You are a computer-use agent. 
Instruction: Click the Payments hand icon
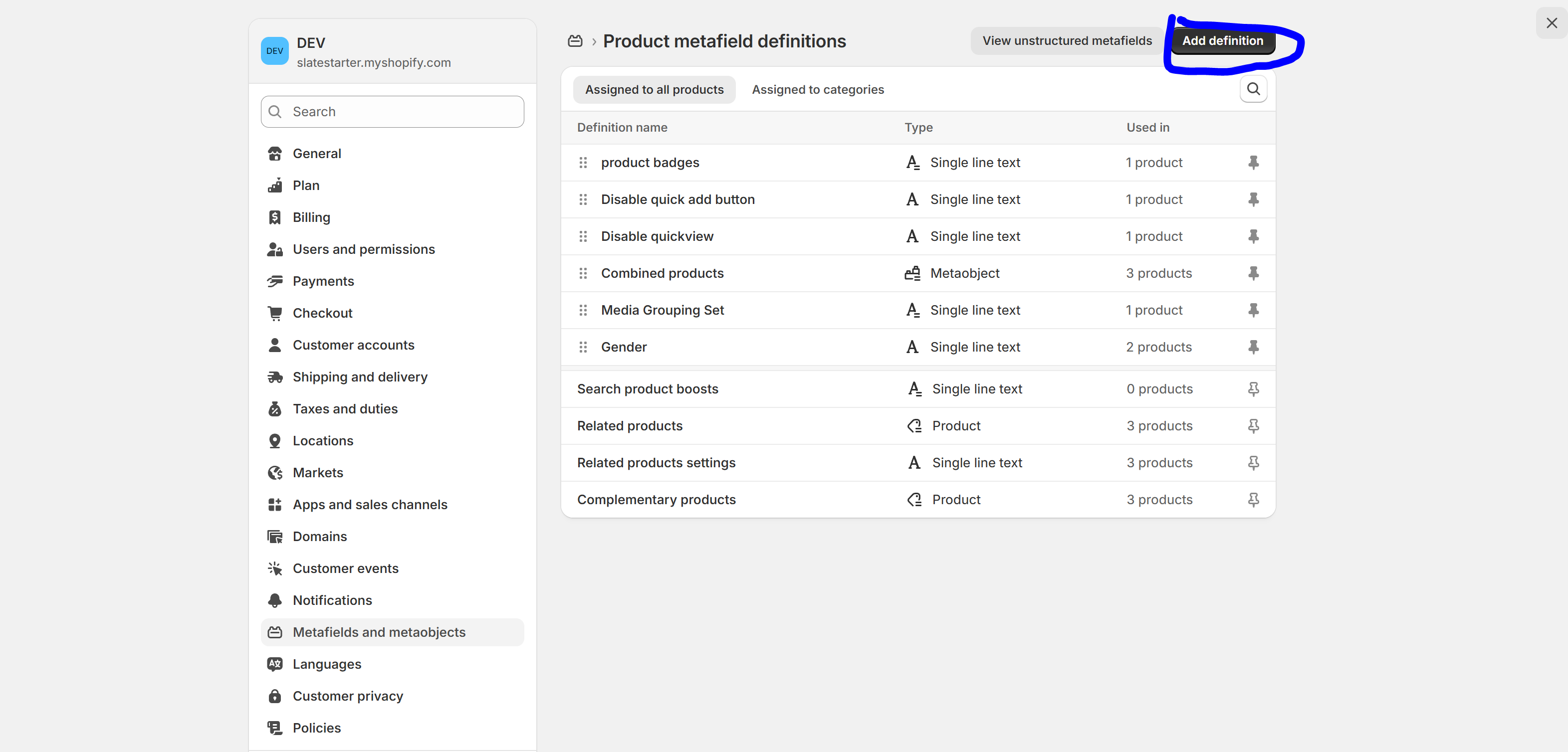[275, 281]
